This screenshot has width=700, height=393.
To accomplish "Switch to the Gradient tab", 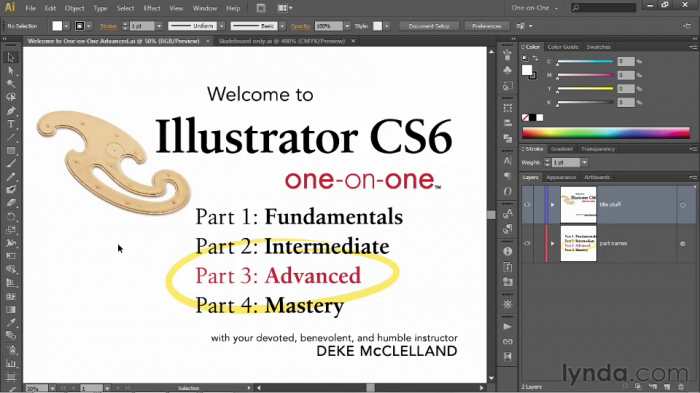I will point(562,149).
